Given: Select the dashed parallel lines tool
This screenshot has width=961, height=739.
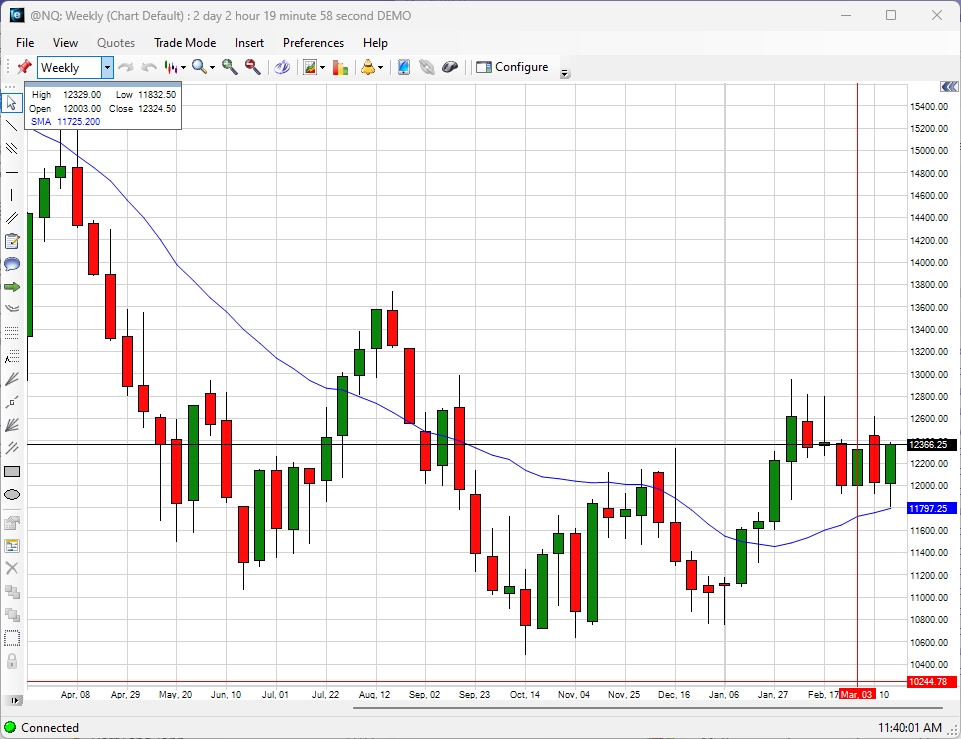Looking at the screenshot, I should (12, 448).
